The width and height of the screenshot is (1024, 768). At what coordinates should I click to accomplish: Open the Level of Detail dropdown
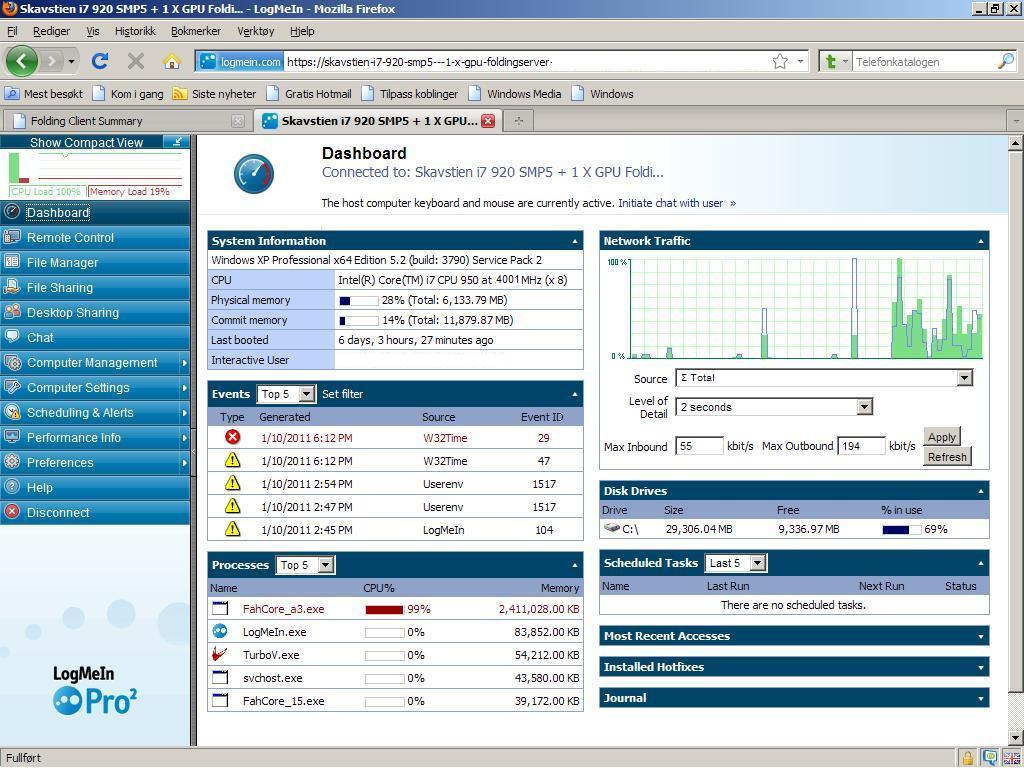774,407
